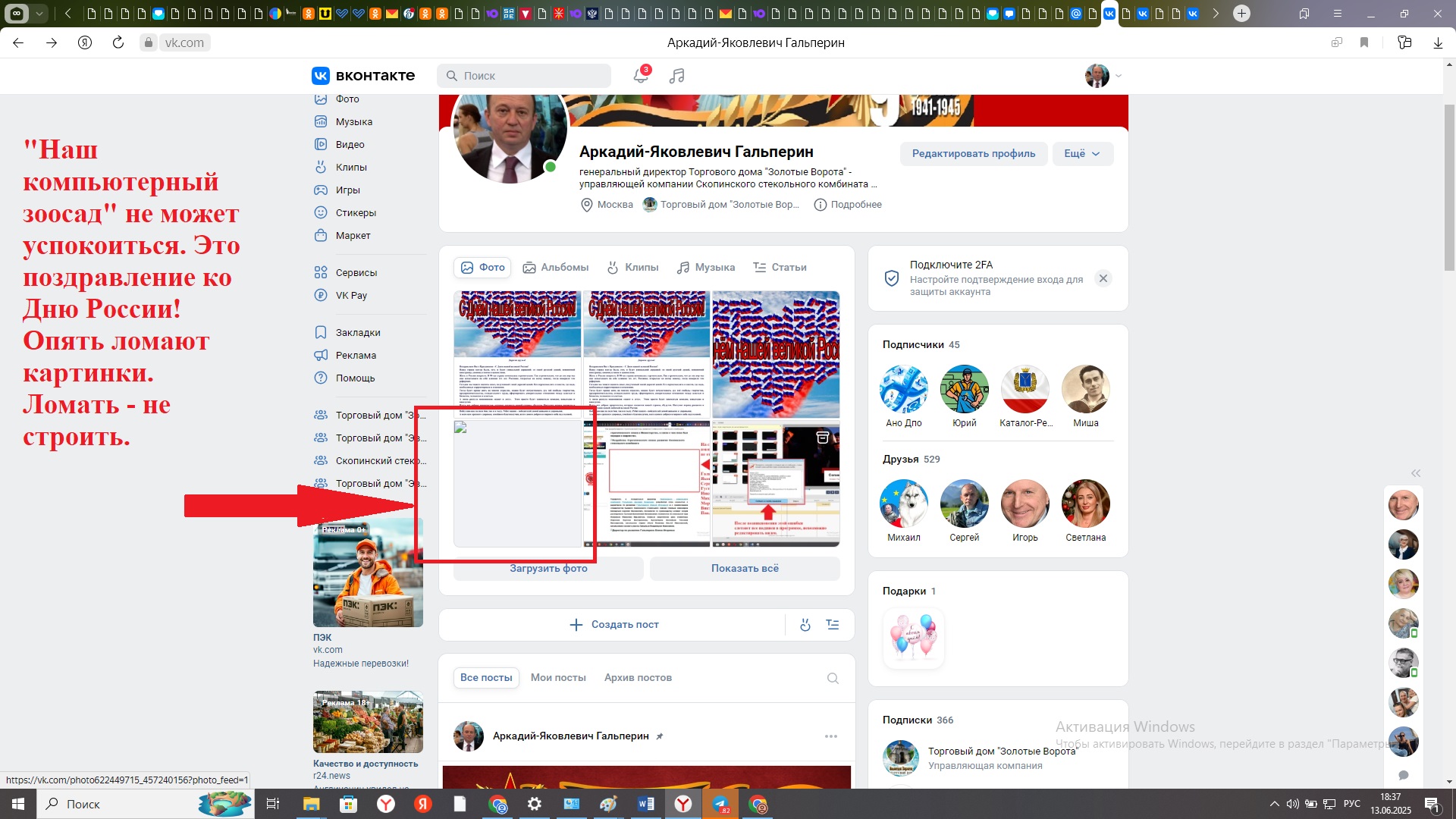Dismiss the Подключите 2FA notice

point(1103,278)
